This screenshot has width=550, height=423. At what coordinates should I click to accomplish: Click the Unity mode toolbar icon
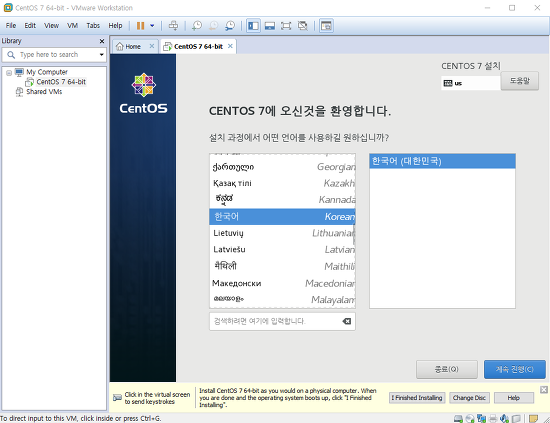(x=303, y=26)
